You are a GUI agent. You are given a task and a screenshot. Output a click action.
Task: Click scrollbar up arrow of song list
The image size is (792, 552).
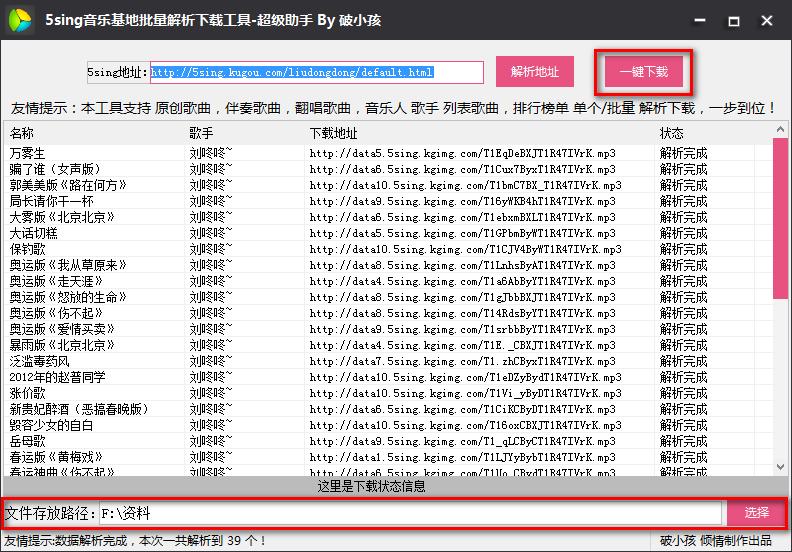[780, 130]
